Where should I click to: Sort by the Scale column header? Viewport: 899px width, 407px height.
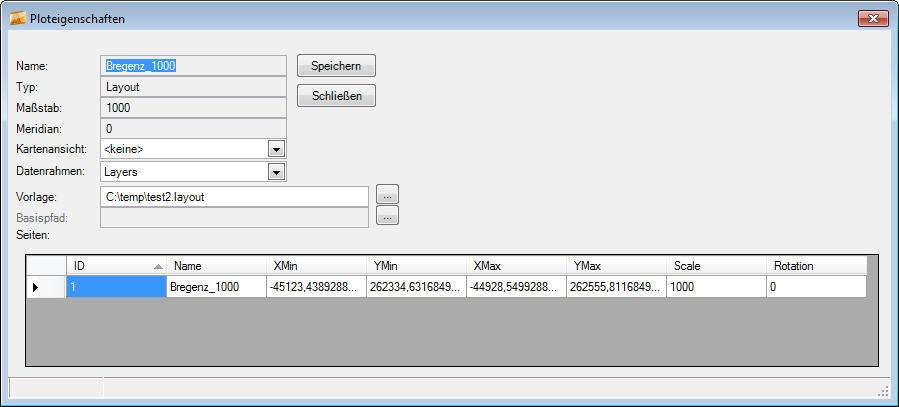[716, 266]
